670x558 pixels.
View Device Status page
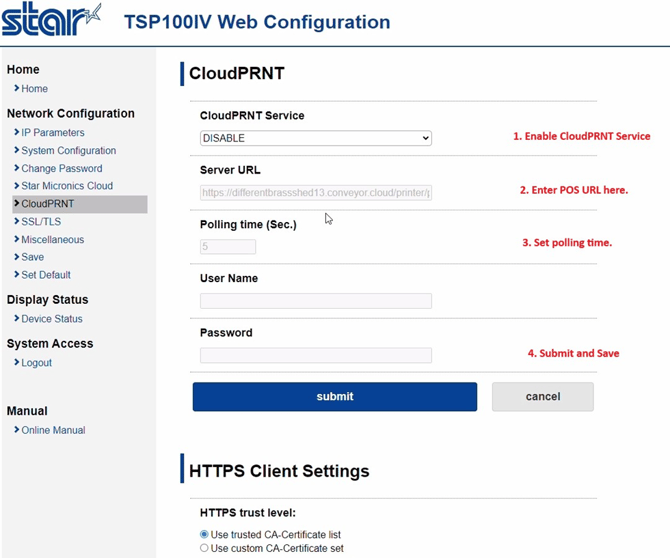[52, 319]
